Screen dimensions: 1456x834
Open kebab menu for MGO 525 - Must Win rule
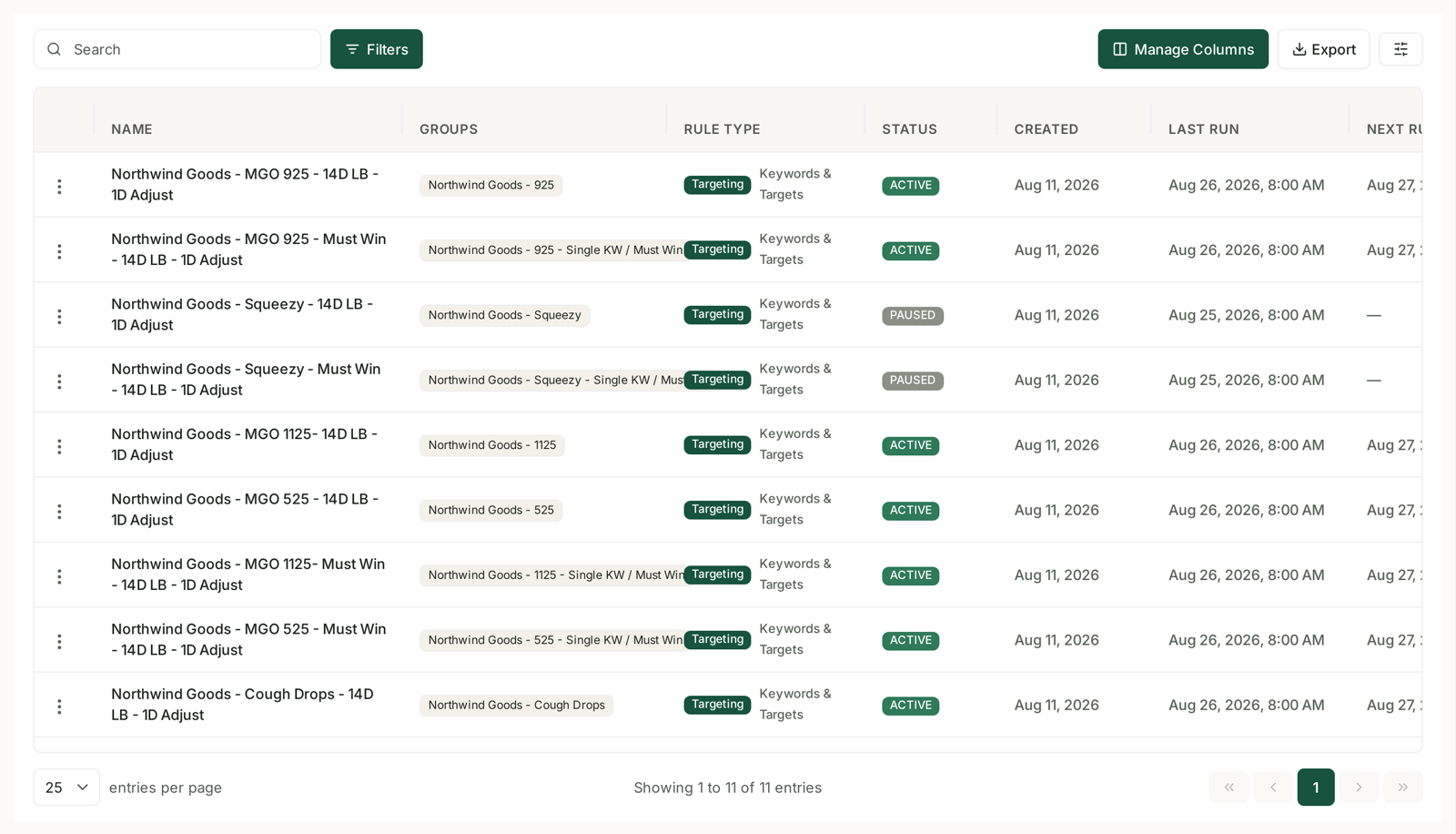click(x=59, y=641)
